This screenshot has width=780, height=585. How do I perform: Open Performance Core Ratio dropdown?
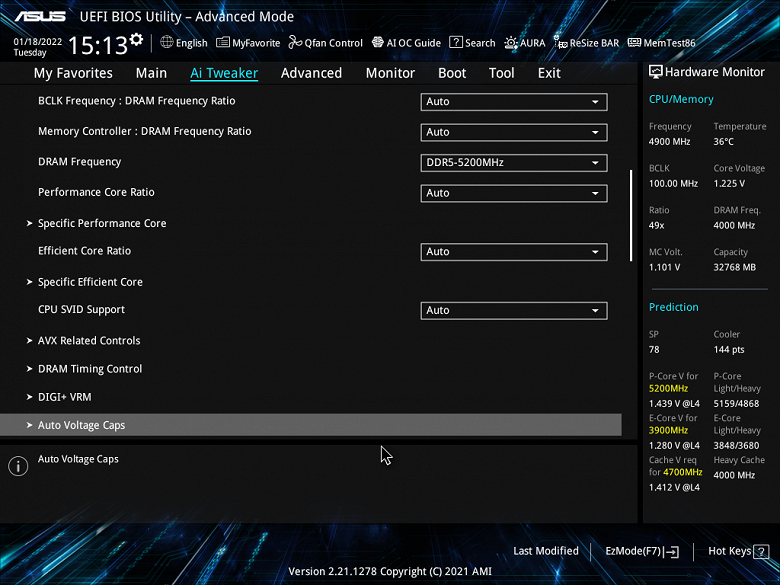pos(514,193)
